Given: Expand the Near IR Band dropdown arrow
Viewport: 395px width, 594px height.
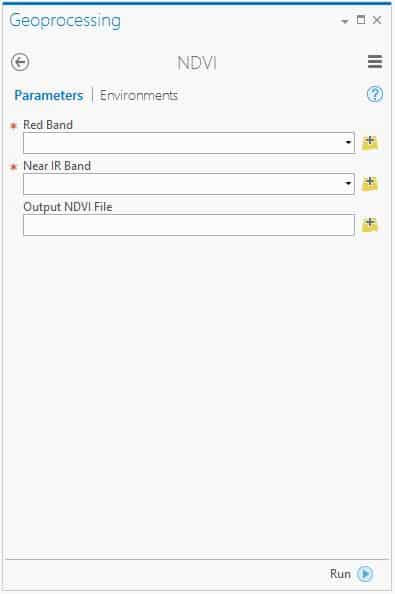Looking at the screenshot, I should (x=348, y=184).
